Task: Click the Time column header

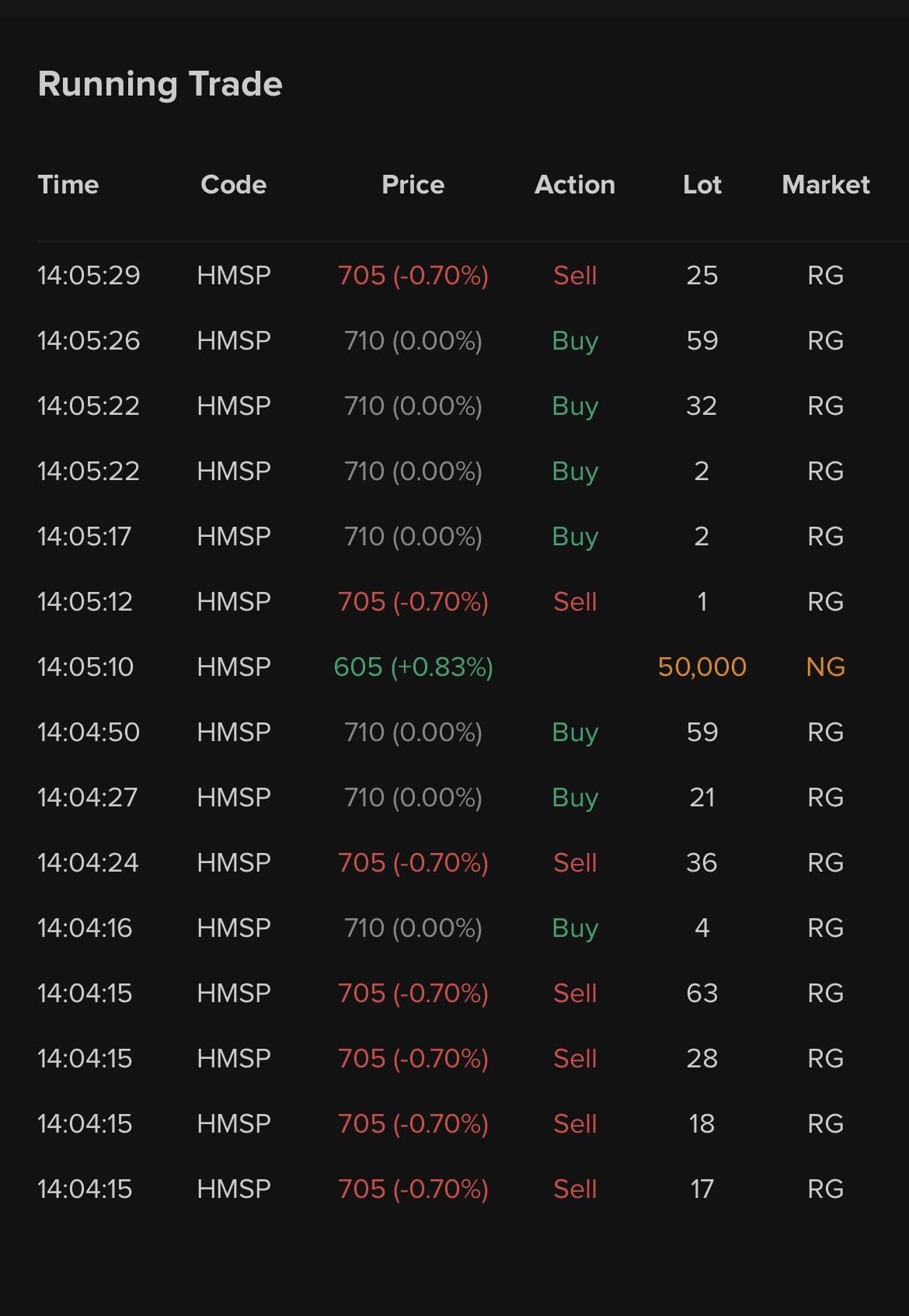Action: pyautogui.click(x=68, y=185)
